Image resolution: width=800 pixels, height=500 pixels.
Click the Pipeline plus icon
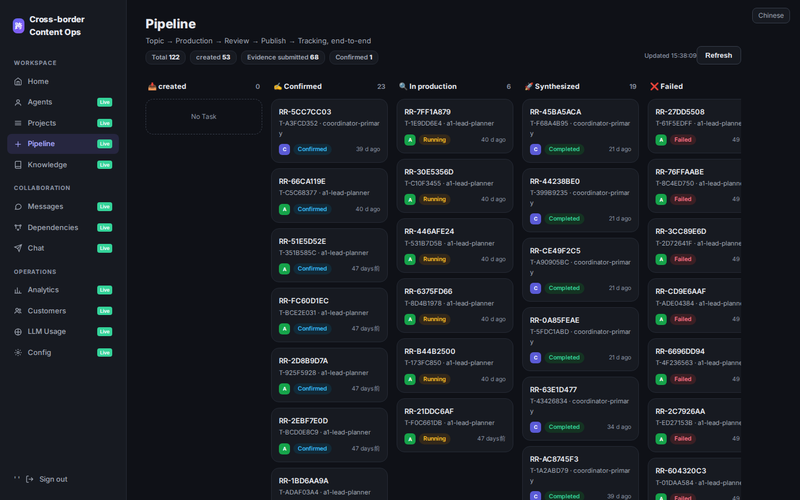coord(18,144)
